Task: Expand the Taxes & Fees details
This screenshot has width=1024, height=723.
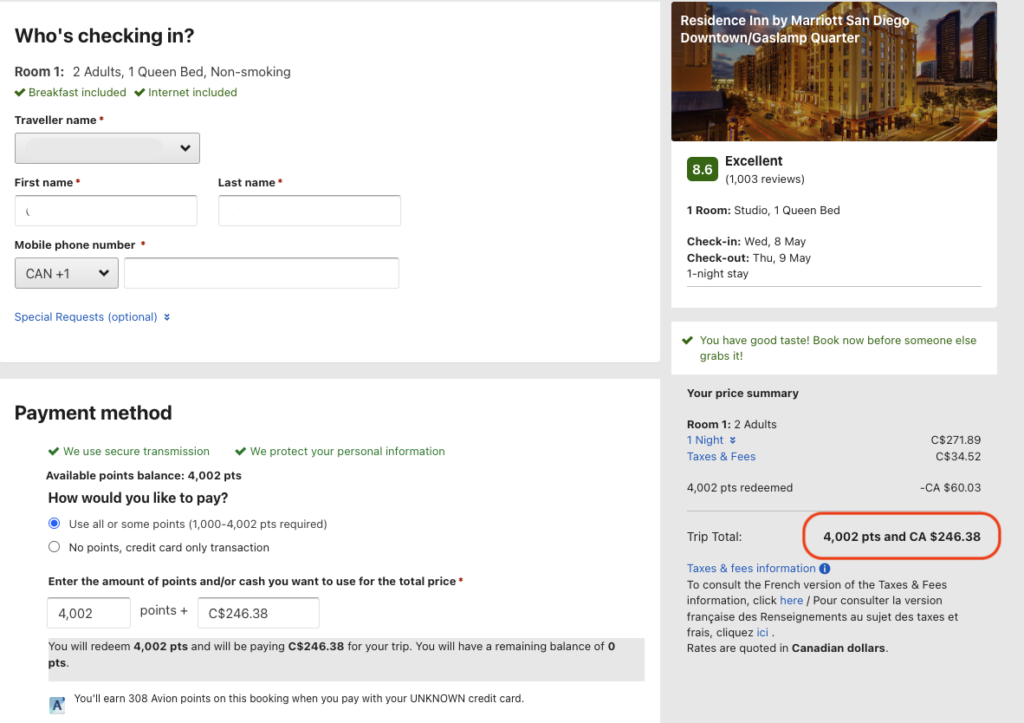Action: tap(721, 456)
